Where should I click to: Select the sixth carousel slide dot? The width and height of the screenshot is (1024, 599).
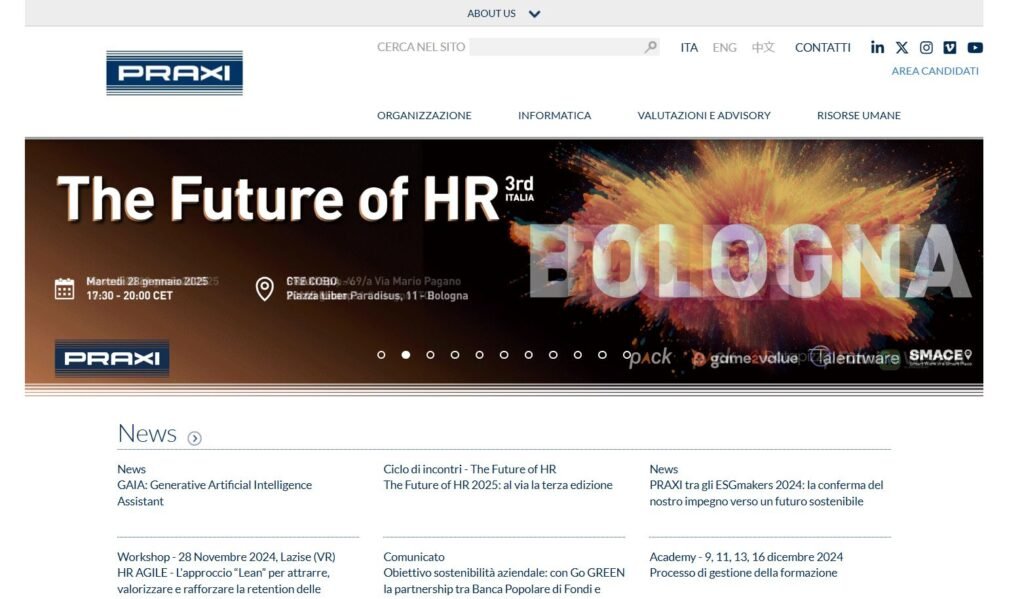(504, 355)
